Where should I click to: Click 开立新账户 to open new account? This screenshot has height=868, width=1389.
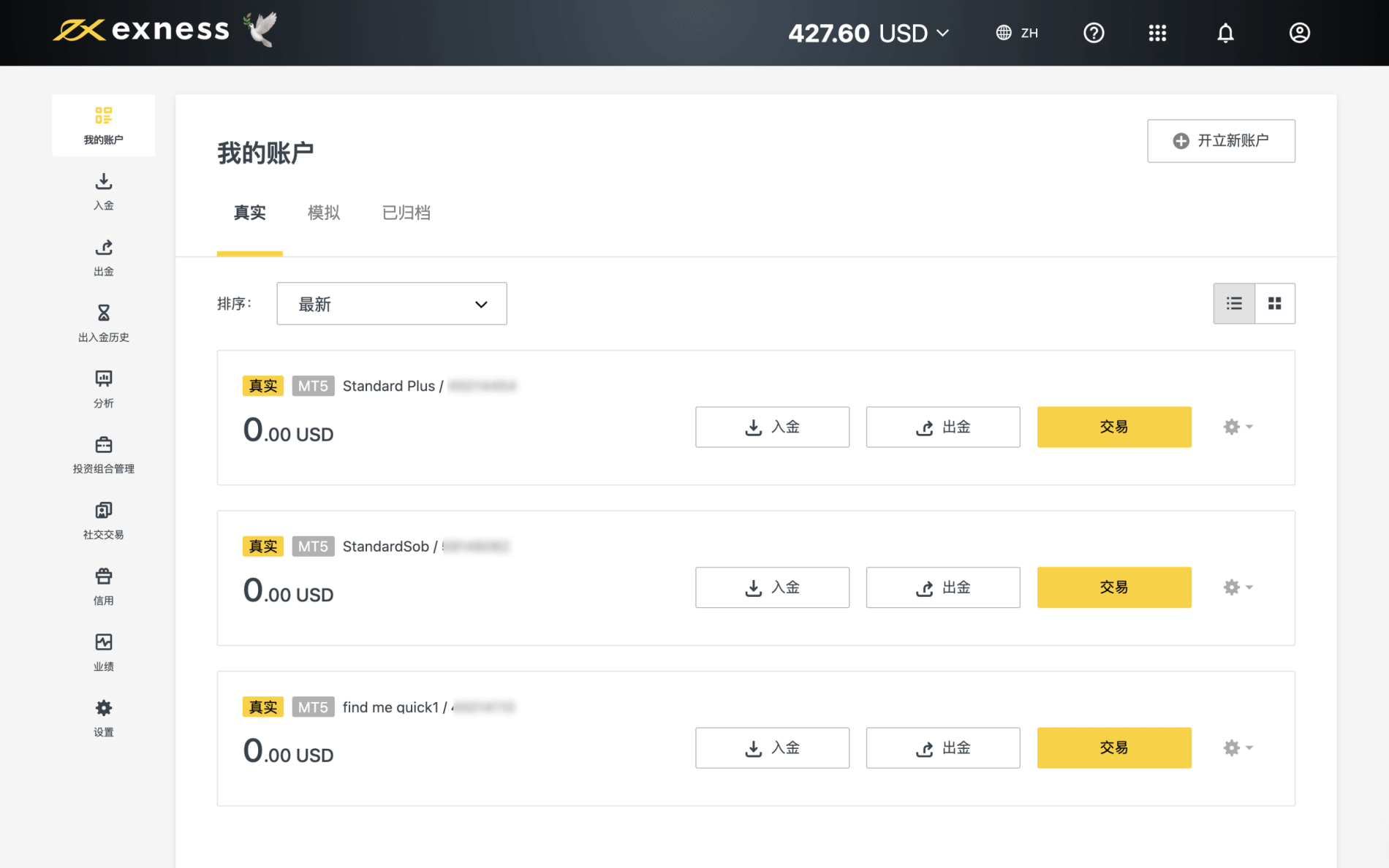(1221, 141)
